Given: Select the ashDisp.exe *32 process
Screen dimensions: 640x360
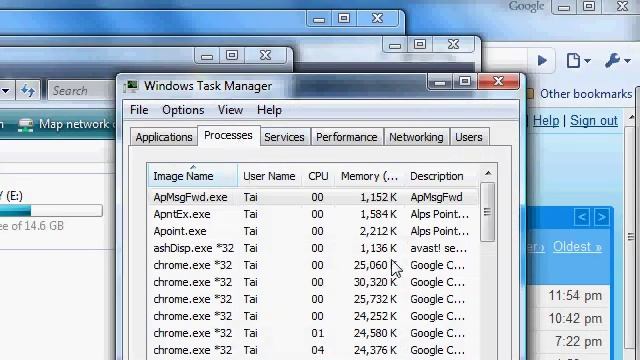Looking at the screenshot, I should 313,248.
